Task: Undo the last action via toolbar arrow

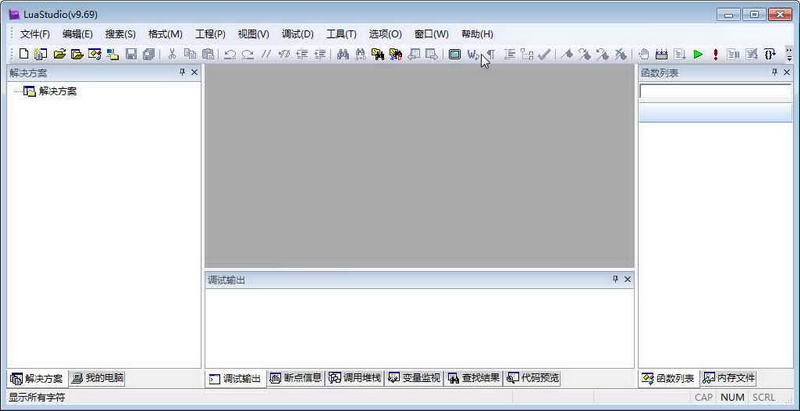Action: pos(230,54)
